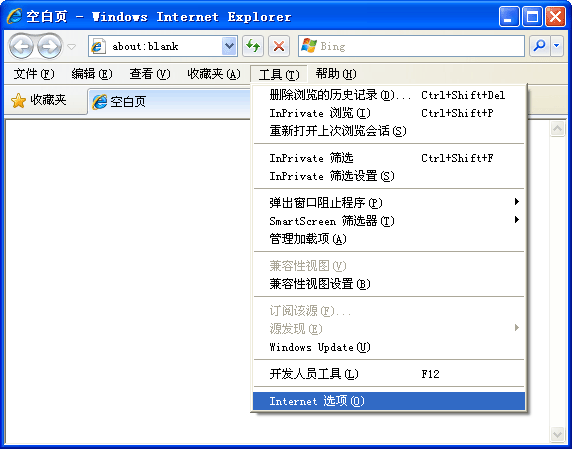Click the page icon in address bar

point(98,46)
